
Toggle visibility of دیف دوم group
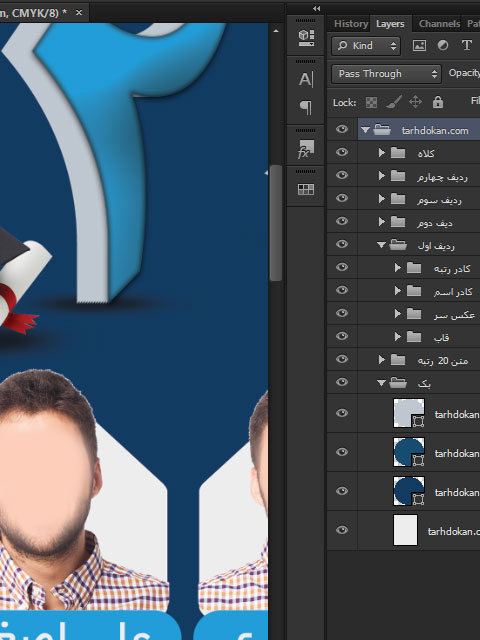pos(342,221)
